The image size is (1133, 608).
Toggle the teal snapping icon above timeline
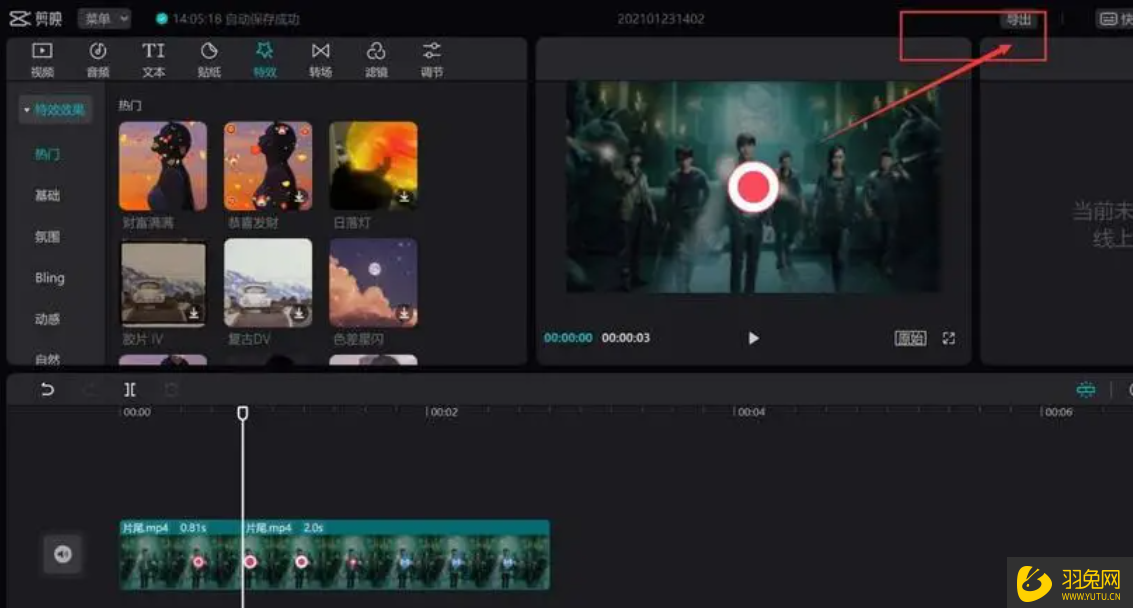1085,390
